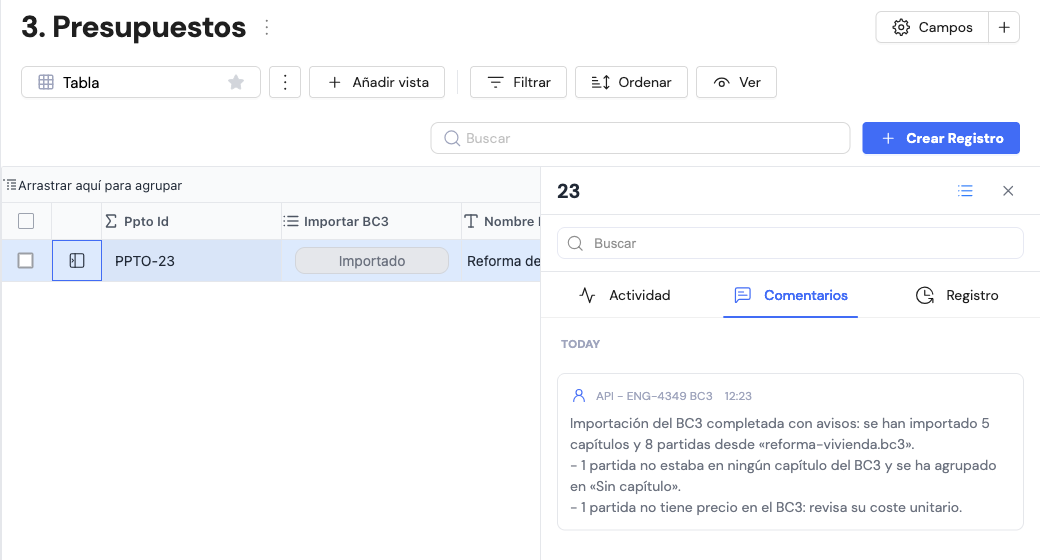The image size is (1040, 560).
Task: Click the record title 23
Action: [x=568, y=191]
